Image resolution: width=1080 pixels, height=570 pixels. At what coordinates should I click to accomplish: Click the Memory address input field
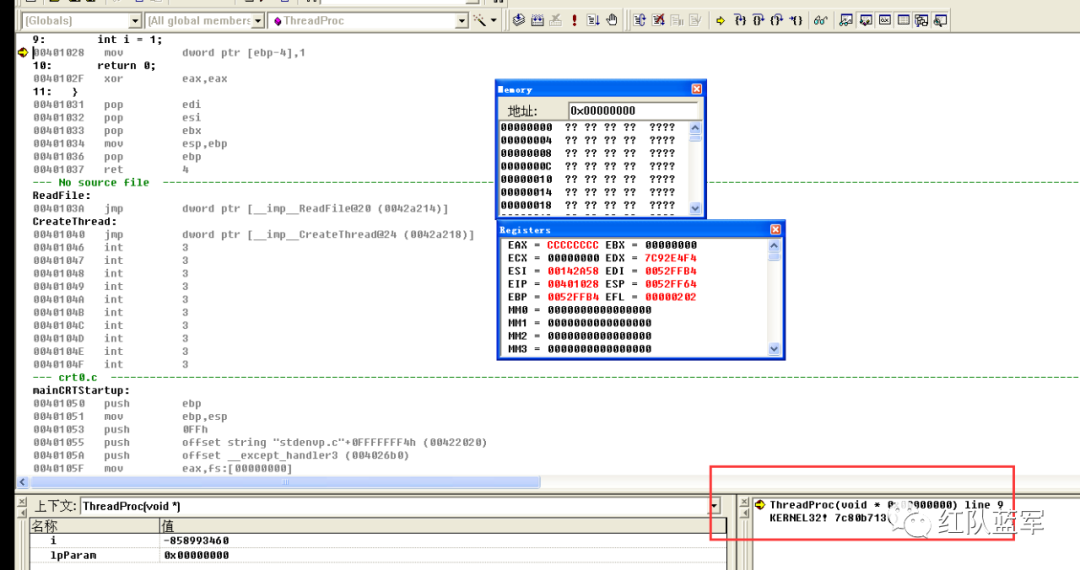click(633, 110)
